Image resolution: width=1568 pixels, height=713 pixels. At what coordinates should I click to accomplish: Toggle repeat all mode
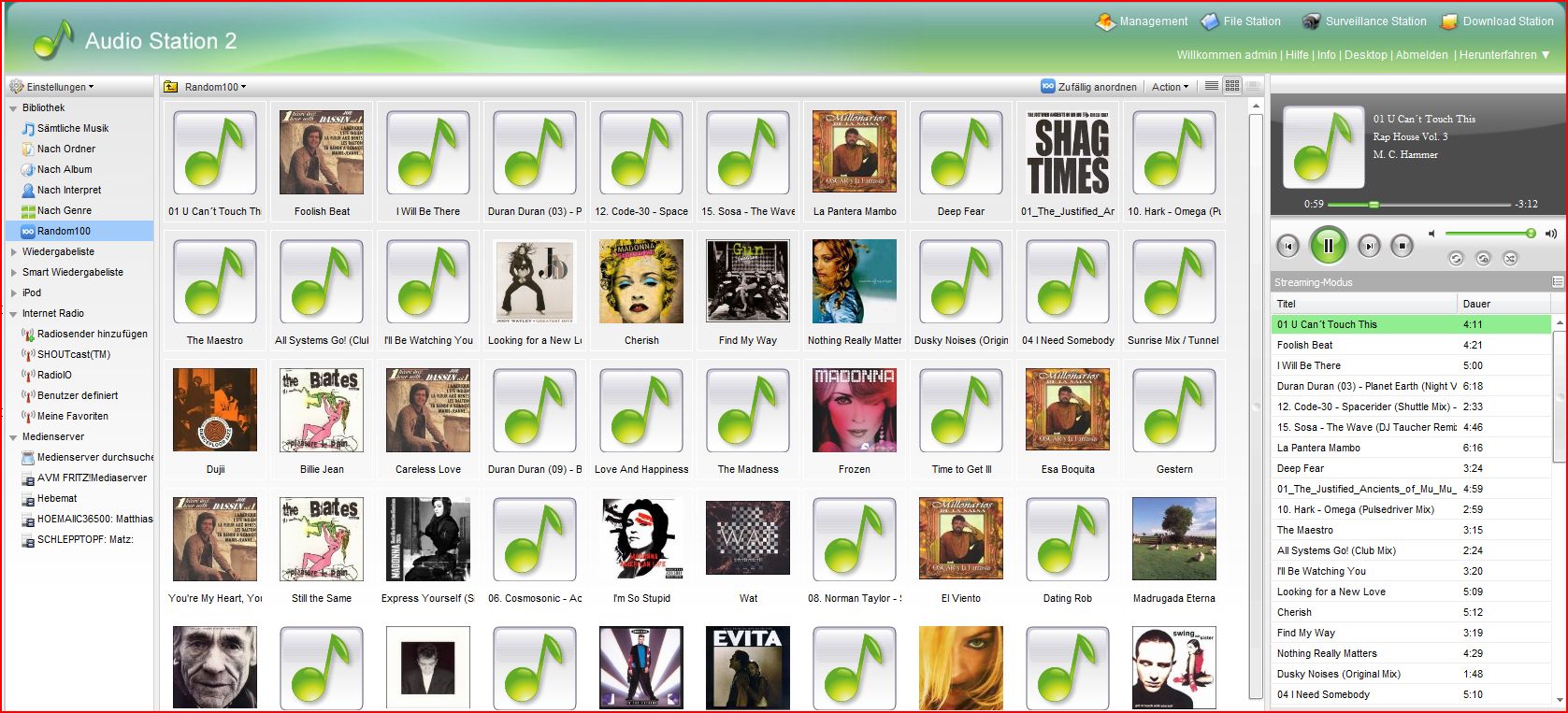click(1456, 258)
